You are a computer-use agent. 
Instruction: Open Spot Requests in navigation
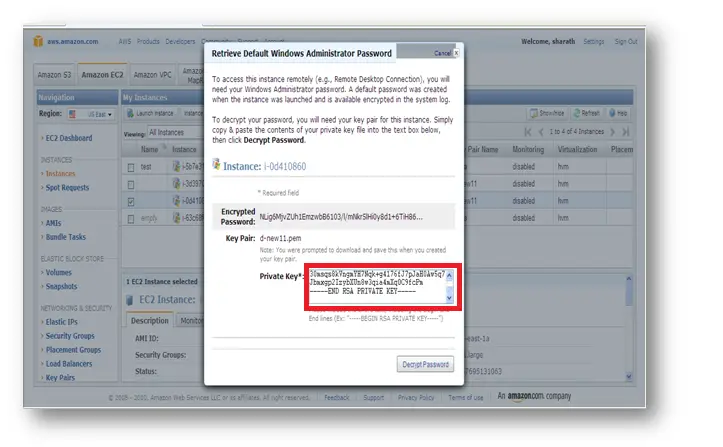pyautogui.click(x=67, y=187)
